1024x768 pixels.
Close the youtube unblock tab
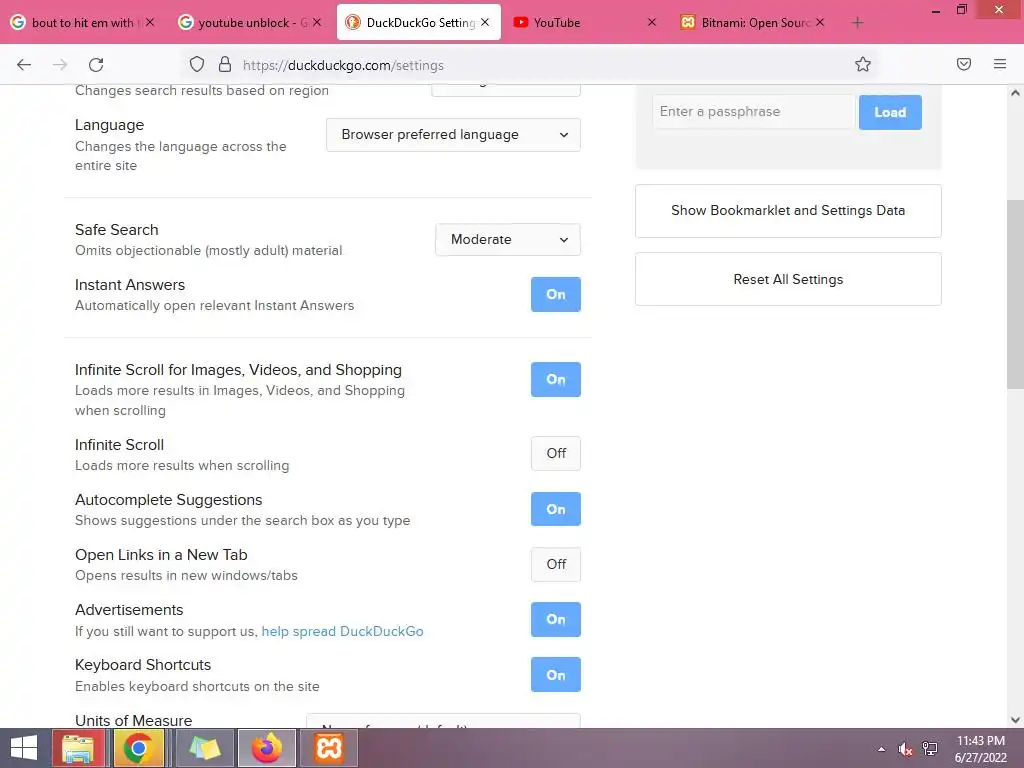tap(317, 22)
